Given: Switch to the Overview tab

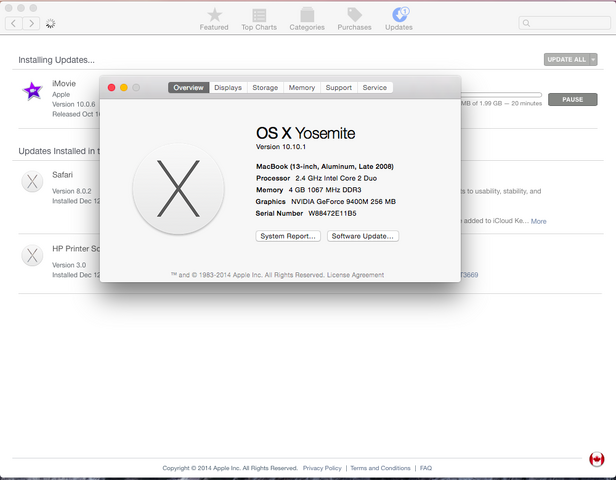Looking at the screenshot, I should click(189, 88).
